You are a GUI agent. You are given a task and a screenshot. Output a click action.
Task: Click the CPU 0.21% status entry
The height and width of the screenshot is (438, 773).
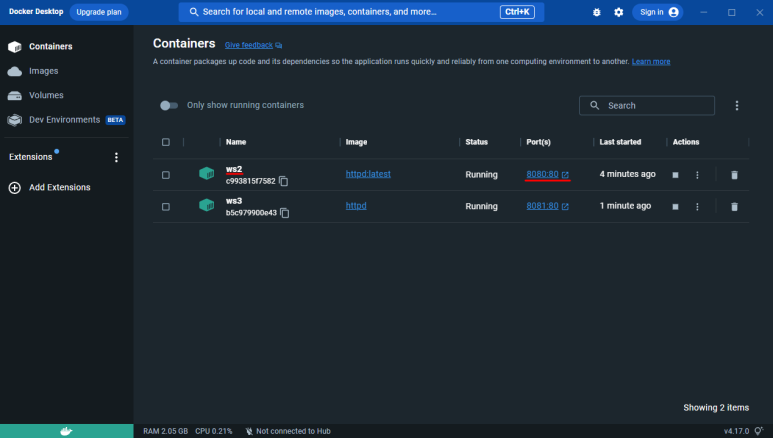(213, 431)
